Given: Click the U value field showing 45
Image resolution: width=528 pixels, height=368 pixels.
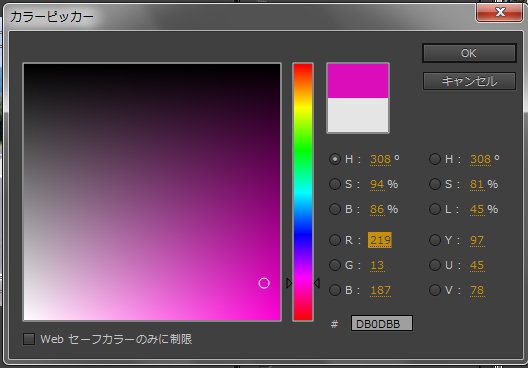Looking at the screenshot, I should point(477,265).
